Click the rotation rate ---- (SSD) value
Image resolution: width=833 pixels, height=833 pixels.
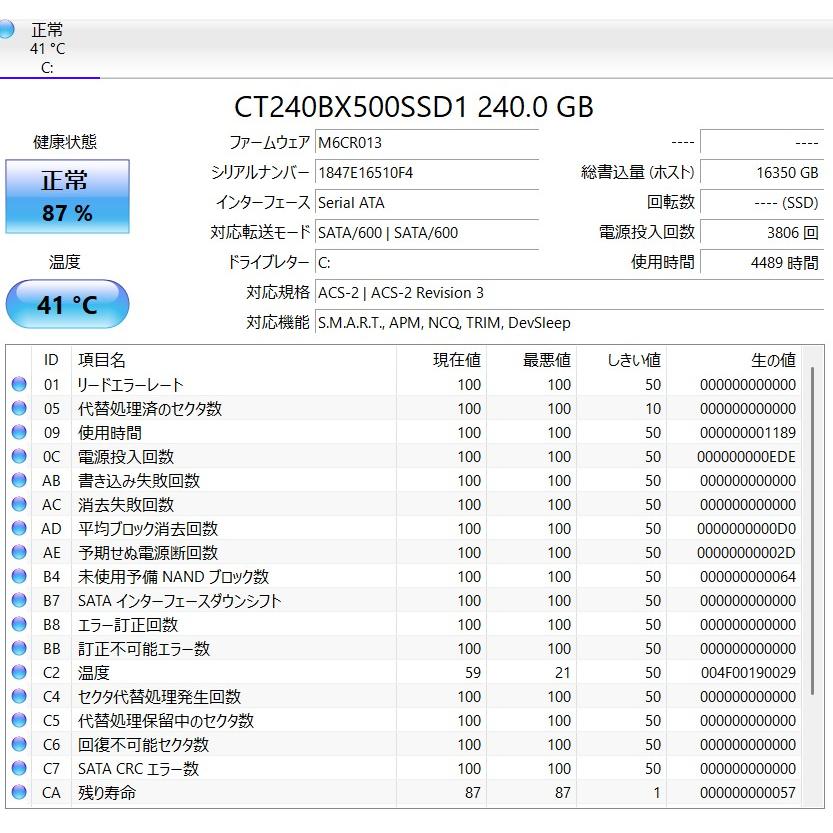762,203
